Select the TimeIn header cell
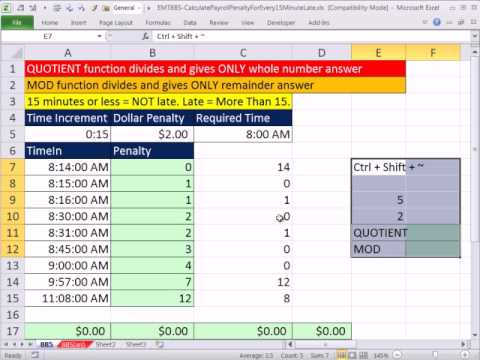The image size is (480, 360). coord(68,151)
